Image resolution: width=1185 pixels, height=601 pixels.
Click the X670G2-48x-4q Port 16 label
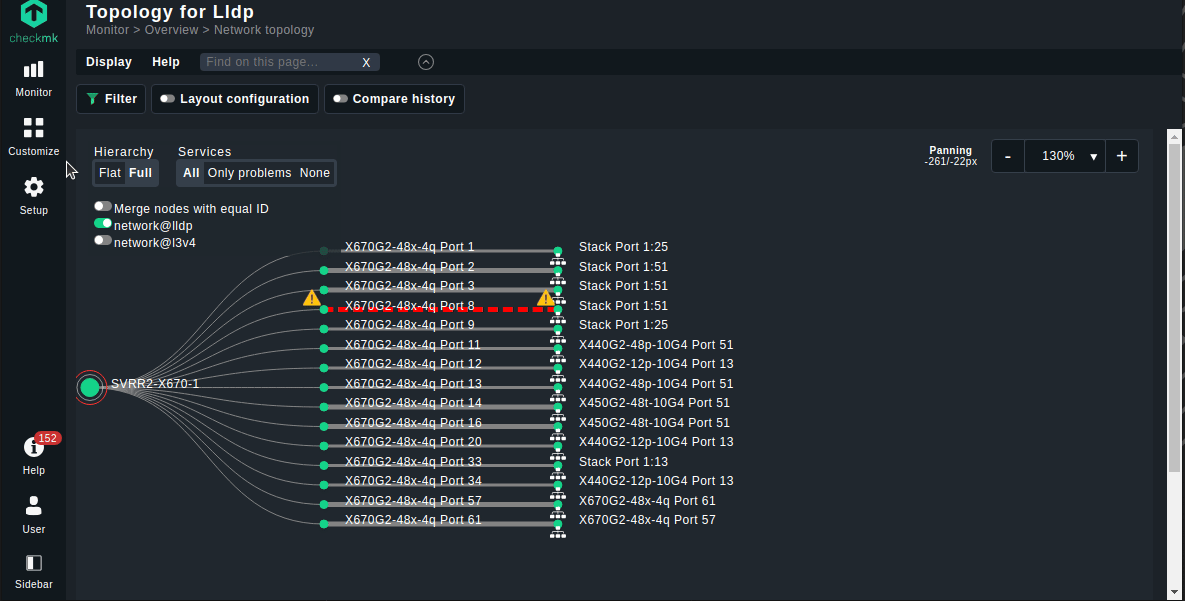413,423
